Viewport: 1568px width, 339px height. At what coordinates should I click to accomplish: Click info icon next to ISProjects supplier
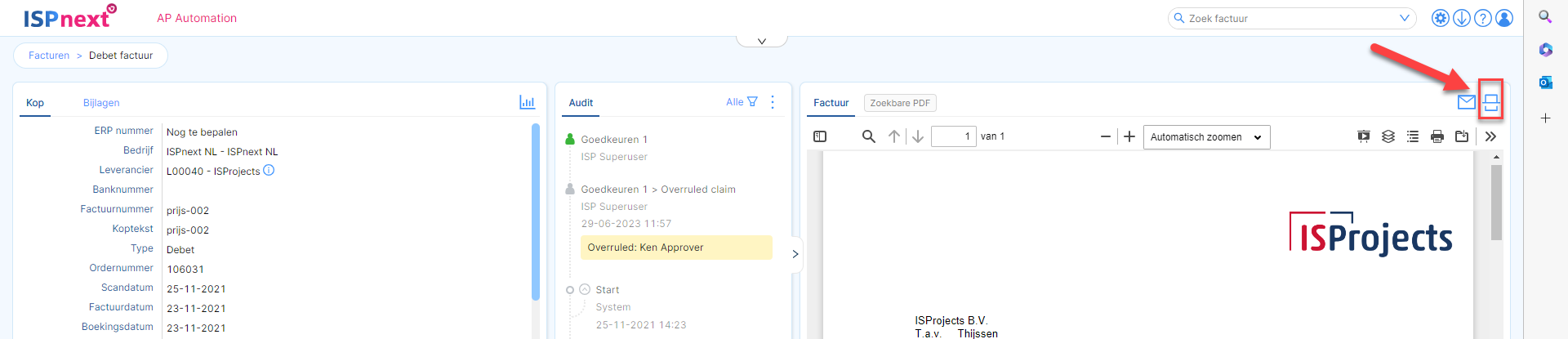click(x=269, y=170)
